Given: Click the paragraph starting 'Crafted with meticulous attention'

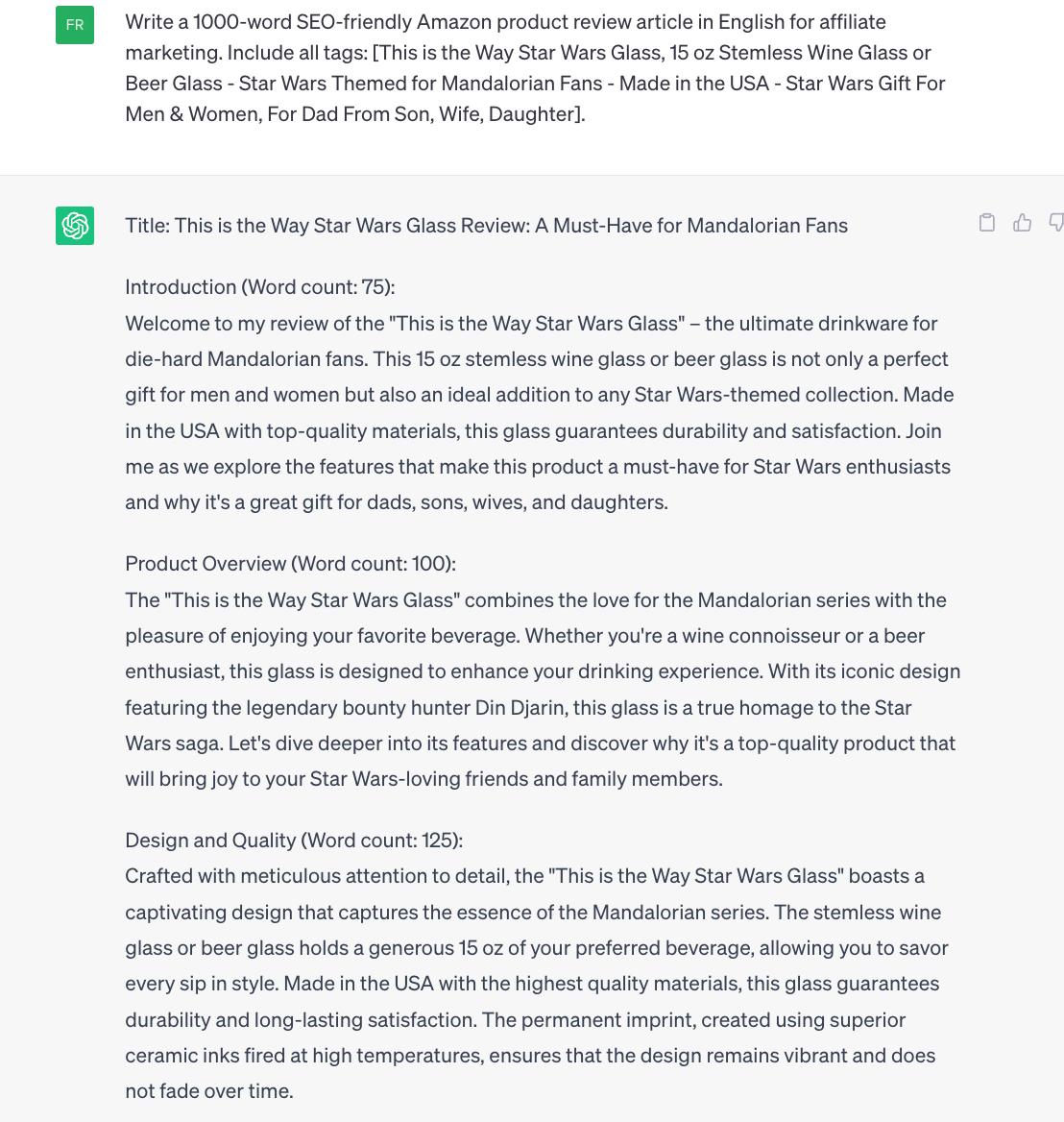Looking at the screenshot, I should coord(537,984).
